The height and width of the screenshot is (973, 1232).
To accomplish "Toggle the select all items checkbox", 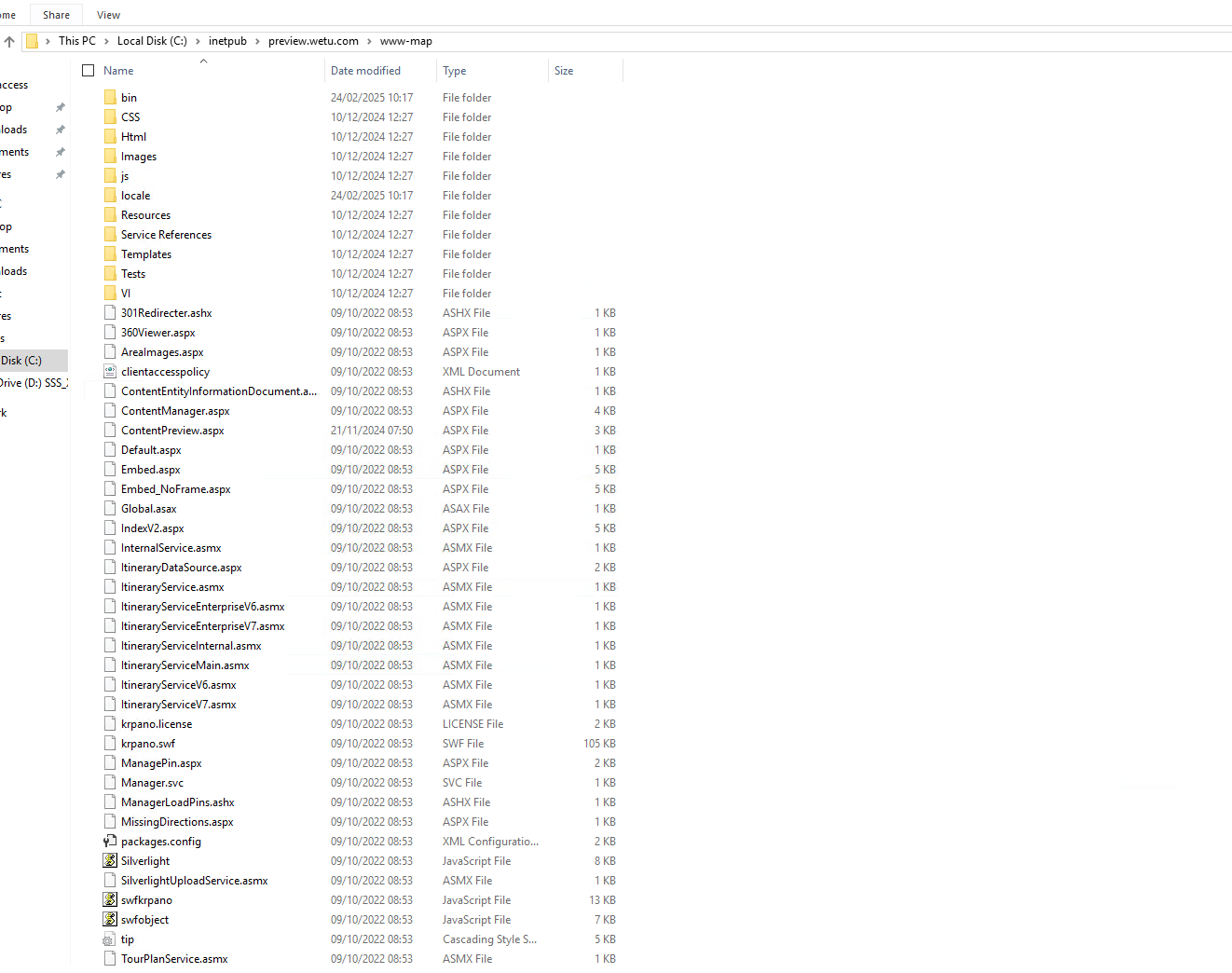I will 89,71.
